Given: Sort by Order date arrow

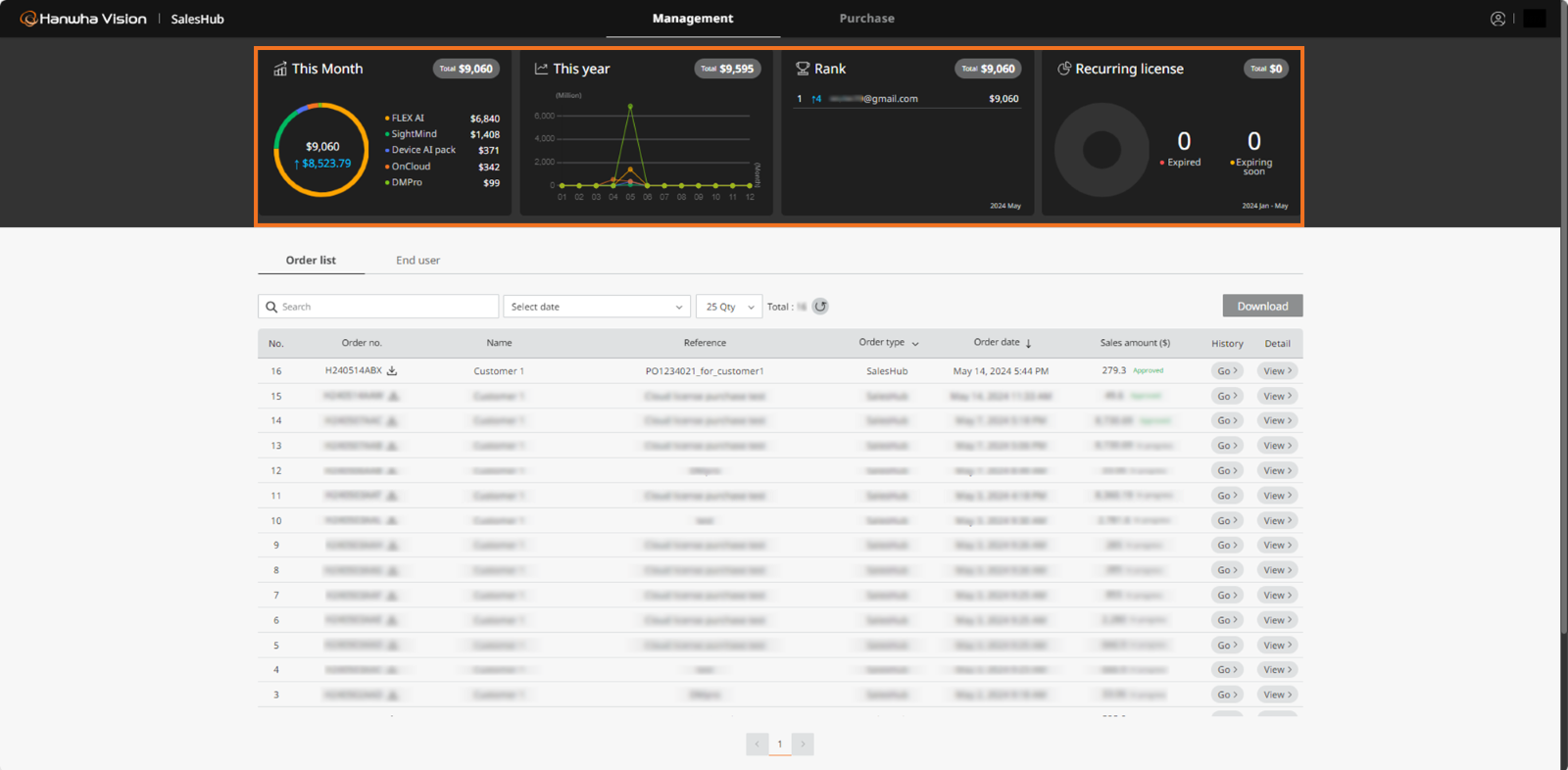Looking at the screenshot, I should pyautogui.click(x=1028, y=344).
